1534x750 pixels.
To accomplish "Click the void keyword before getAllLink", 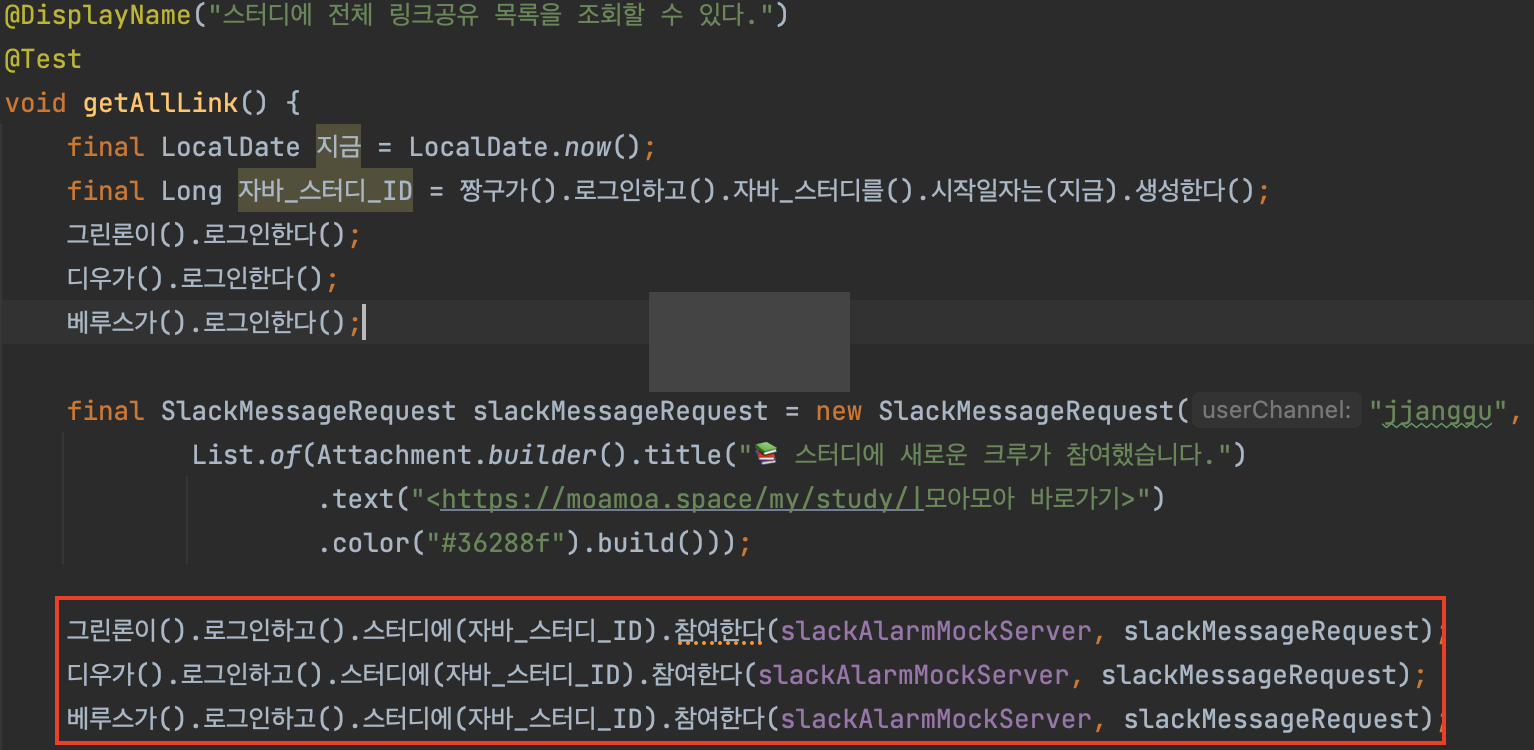I will click(35, 103).
